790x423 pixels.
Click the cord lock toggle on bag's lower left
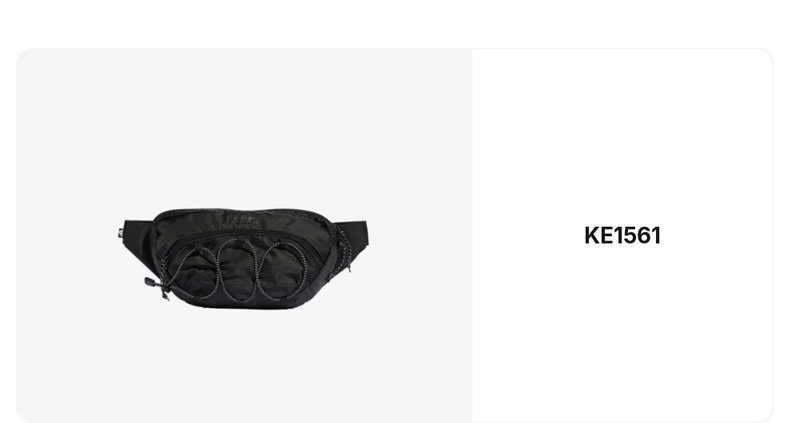coord(151,283)
